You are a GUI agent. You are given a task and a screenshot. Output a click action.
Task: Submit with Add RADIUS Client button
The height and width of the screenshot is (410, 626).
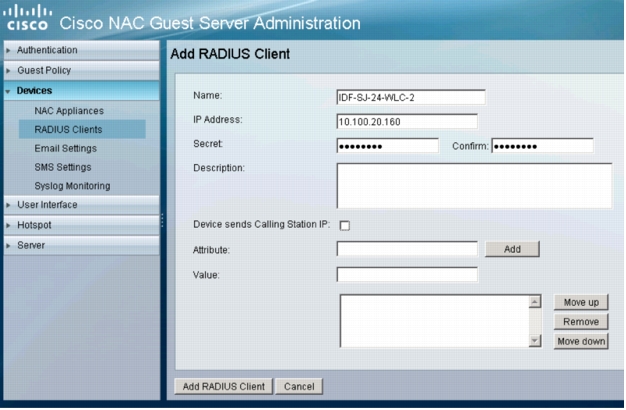(x=224, y=386)
